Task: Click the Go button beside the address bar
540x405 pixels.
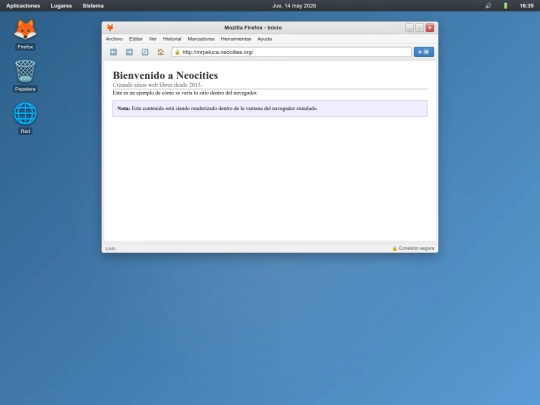Action: coord(424,52)
